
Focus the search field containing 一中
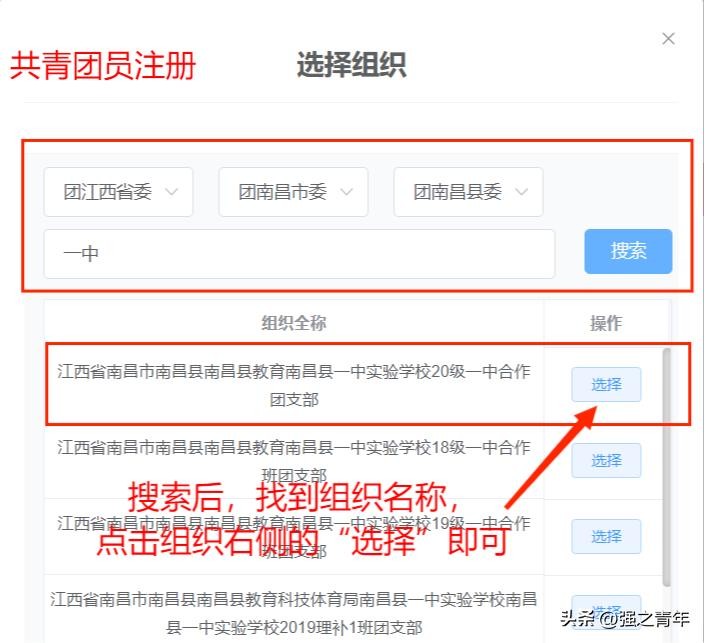[x=299, y=254]
